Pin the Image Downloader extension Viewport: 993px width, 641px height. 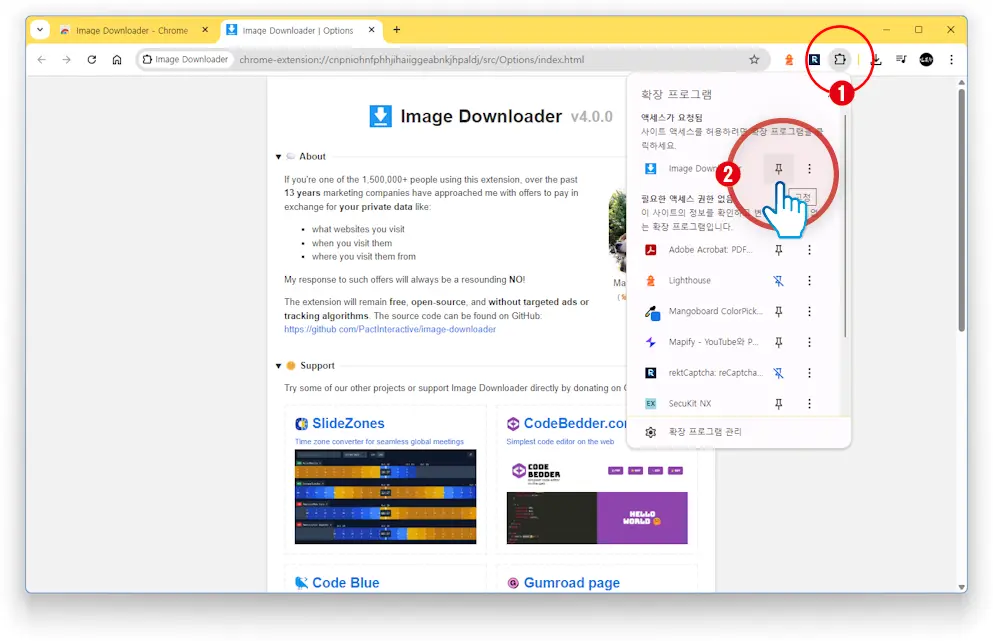click(778, 168)
